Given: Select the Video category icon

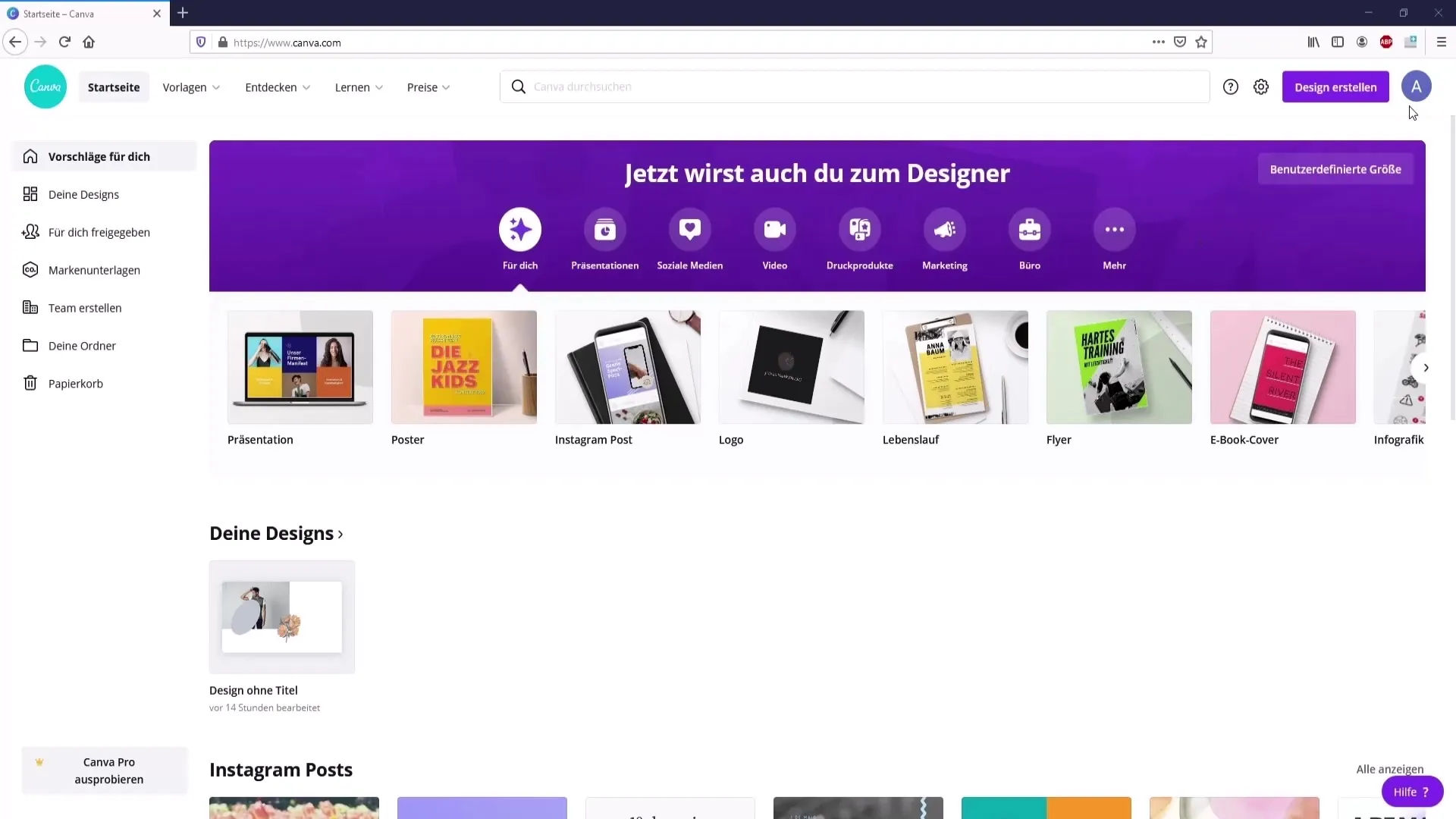Looking at the screenshot, I should pyautogui.click(x=775, y=229).
